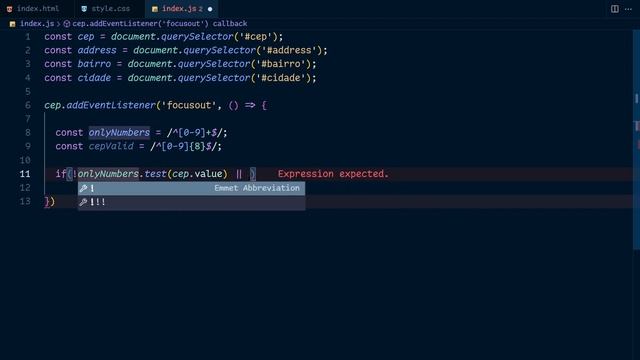This screenshot has height=360, width=640.
Task: Click the index.html file icon in tab
Action: [x=9, y=9]
